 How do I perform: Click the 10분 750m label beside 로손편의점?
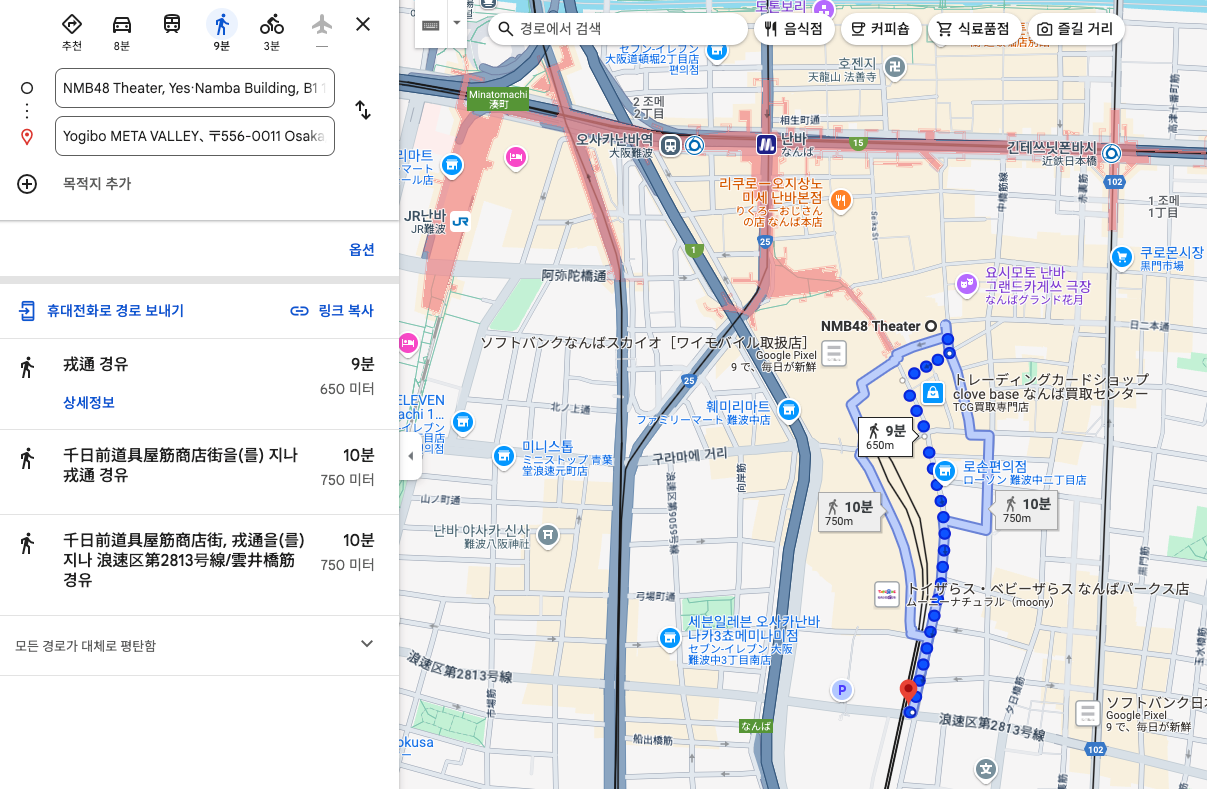coord(1027,510)
